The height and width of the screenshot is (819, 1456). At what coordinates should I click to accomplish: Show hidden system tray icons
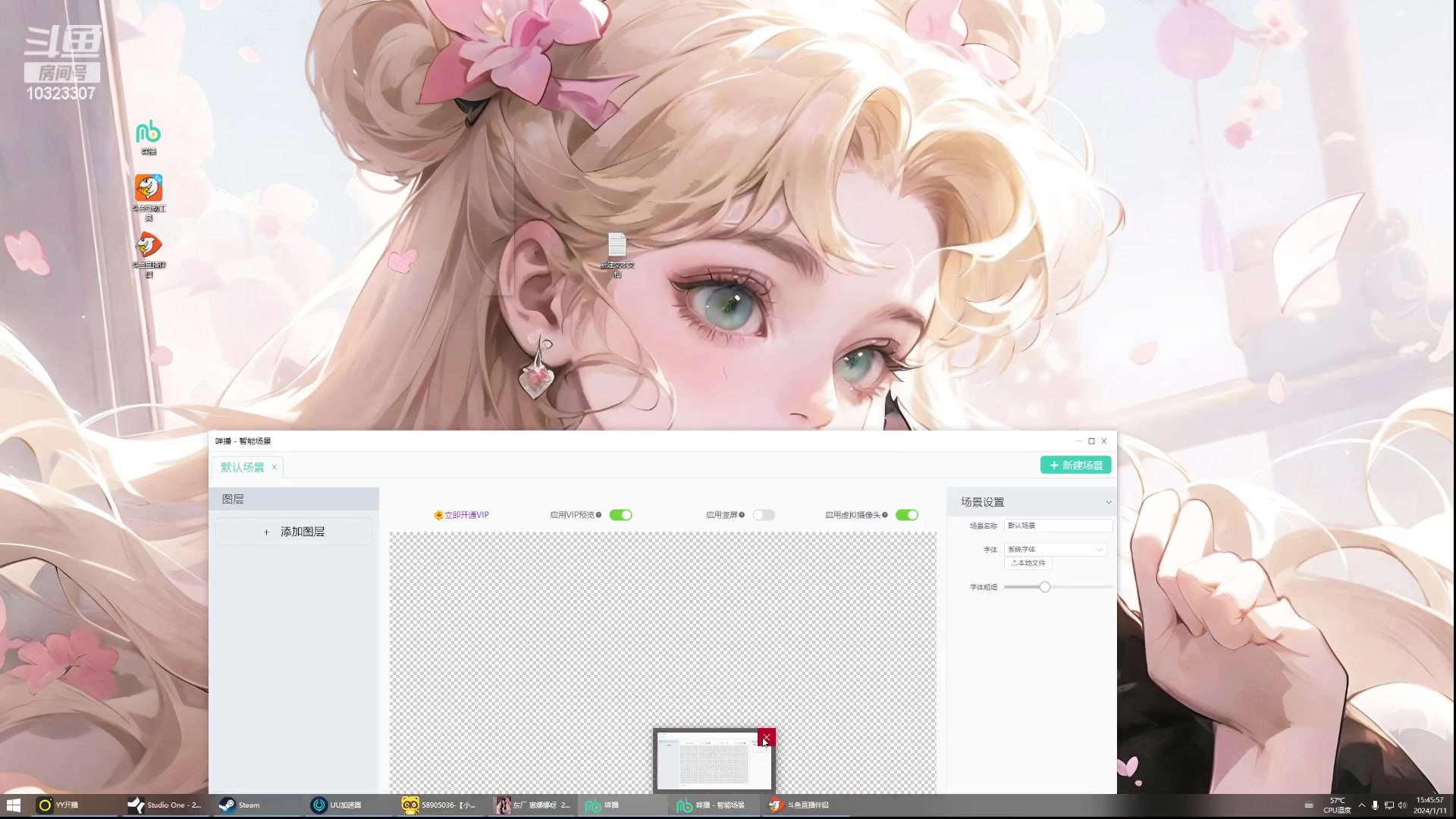pos(1362,805)
